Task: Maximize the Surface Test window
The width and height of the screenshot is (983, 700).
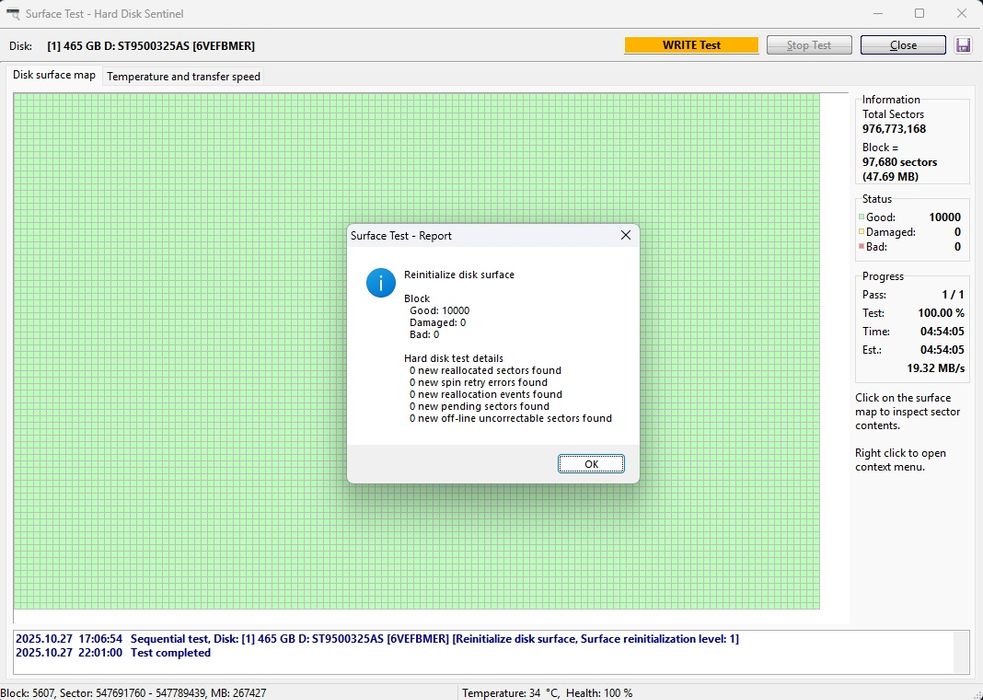Action: [919, 13]
